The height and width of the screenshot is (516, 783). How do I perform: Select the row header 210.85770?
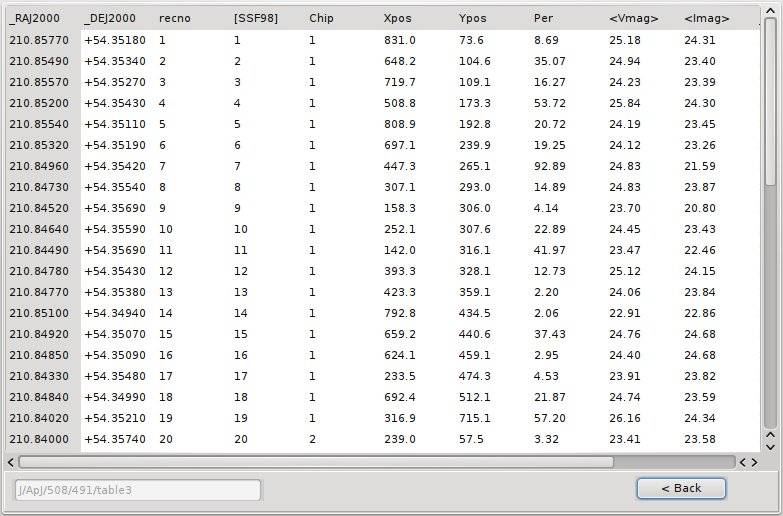pos(39,40)
